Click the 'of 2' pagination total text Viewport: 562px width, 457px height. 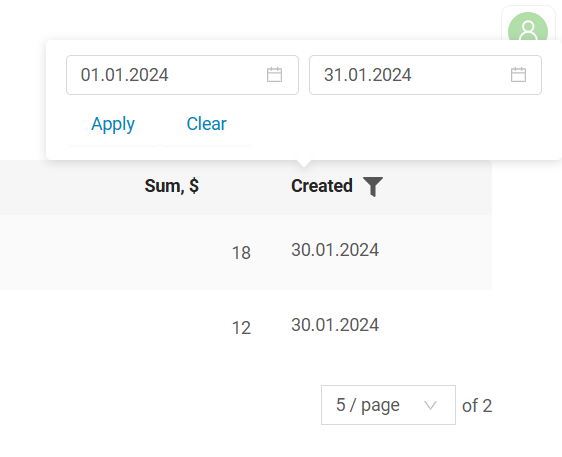coord(477,406)
